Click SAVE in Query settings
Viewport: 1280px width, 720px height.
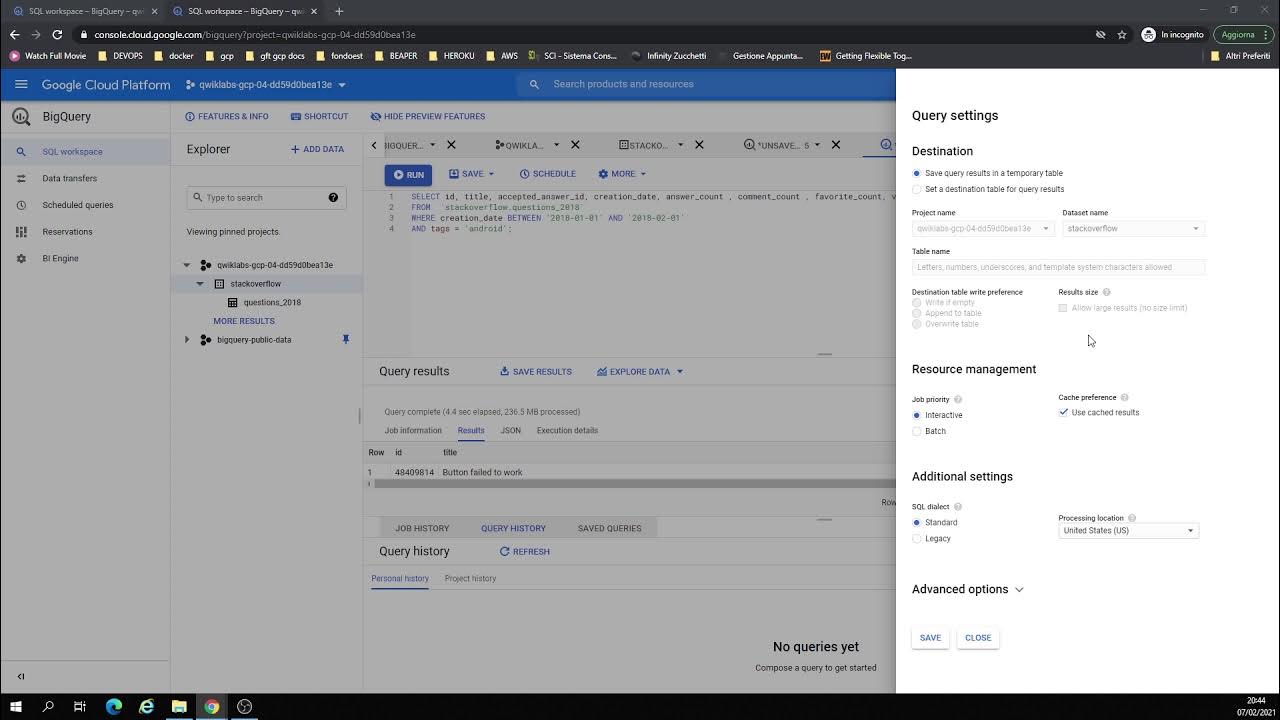point(930,638)
